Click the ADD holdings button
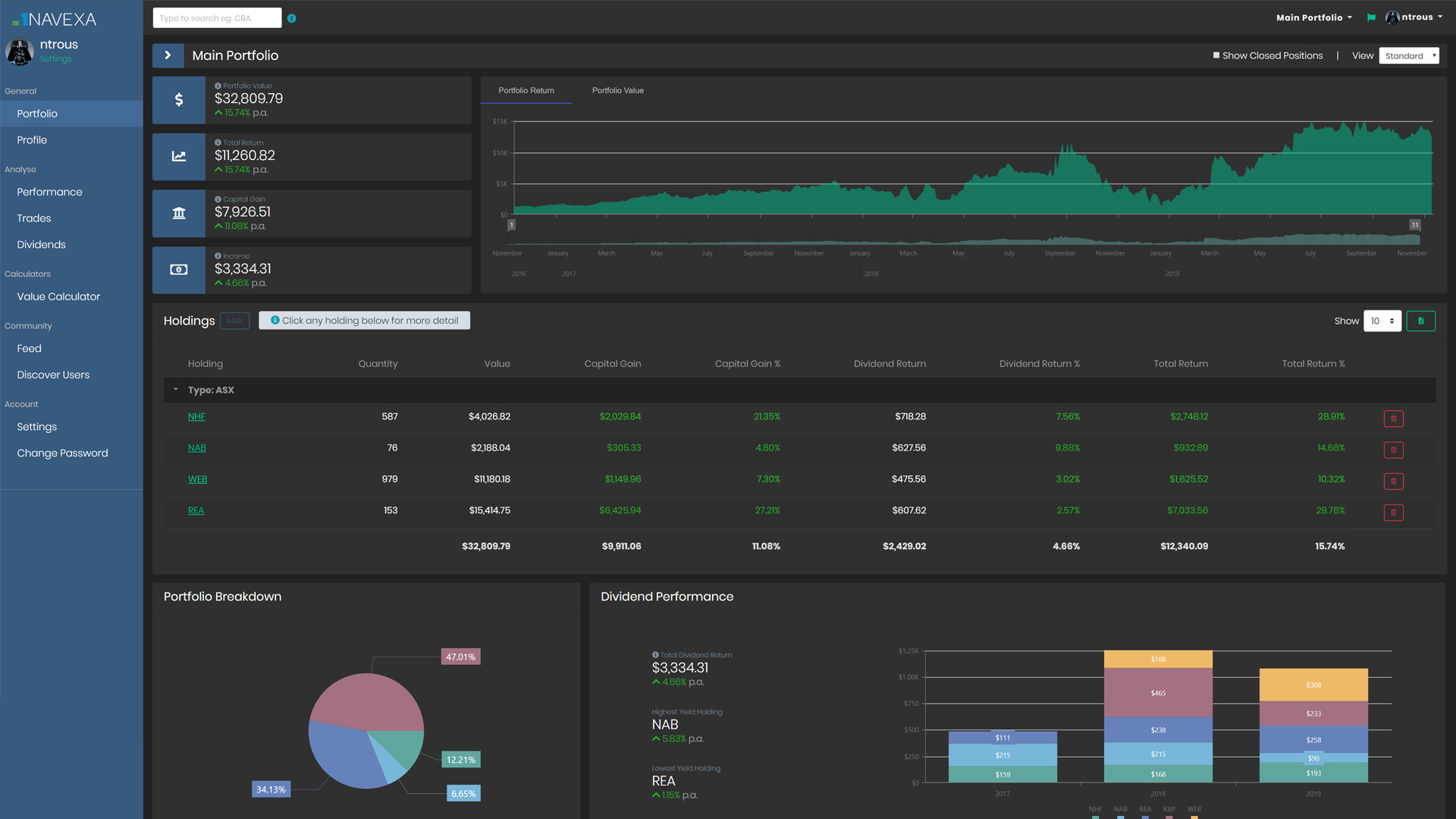This screenshot has height=819, width=1456. point(234,321)
